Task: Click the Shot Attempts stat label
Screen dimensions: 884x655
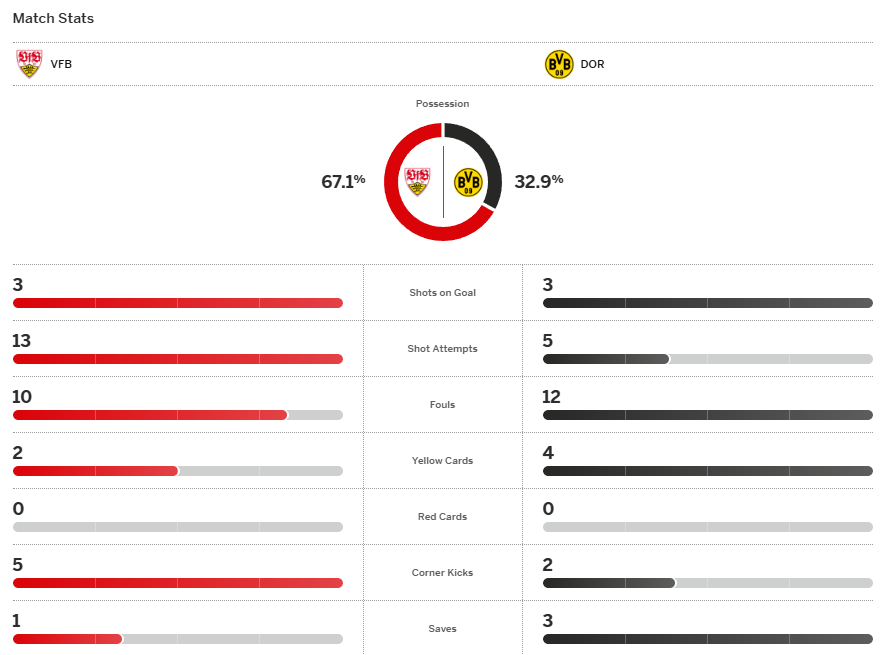Action: [442, 349]
